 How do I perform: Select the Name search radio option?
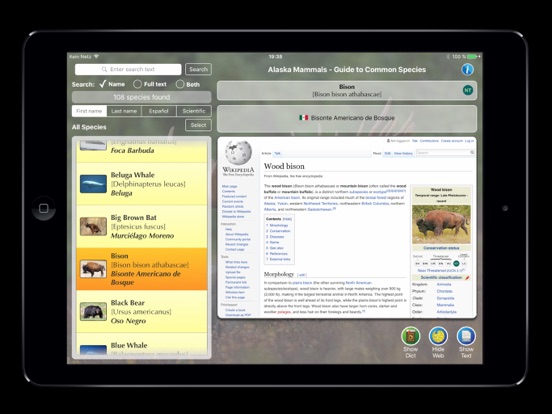112,84
